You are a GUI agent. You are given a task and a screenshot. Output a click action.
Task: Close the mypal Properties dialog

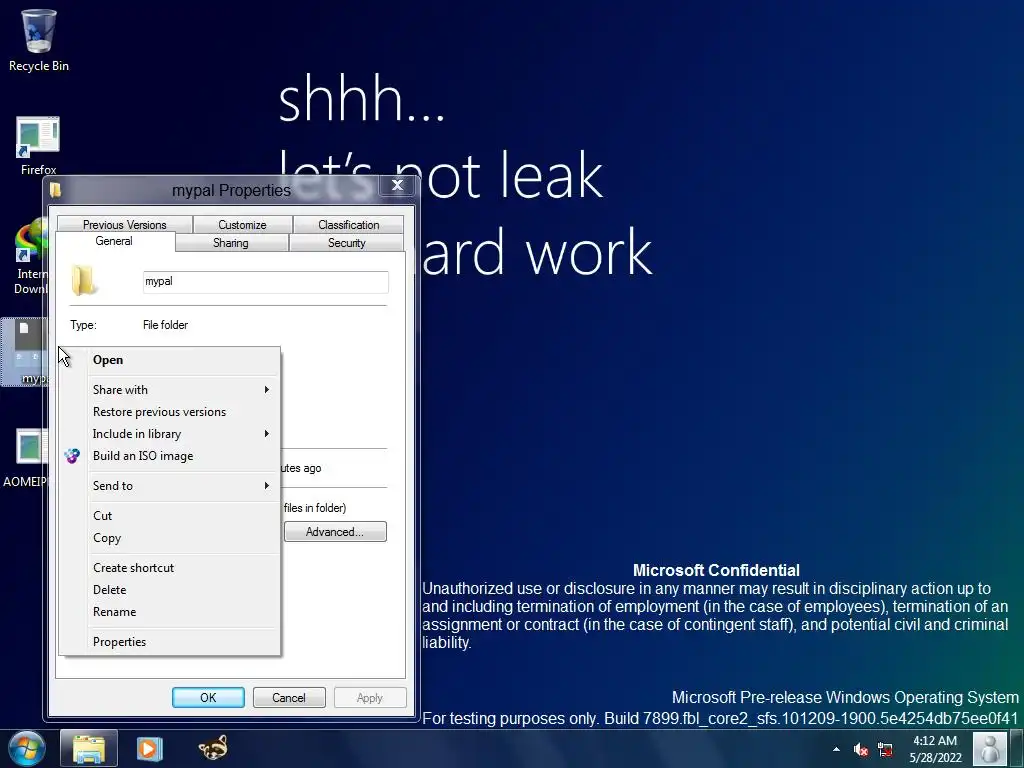pyautogui.click(x=397, y=185)
